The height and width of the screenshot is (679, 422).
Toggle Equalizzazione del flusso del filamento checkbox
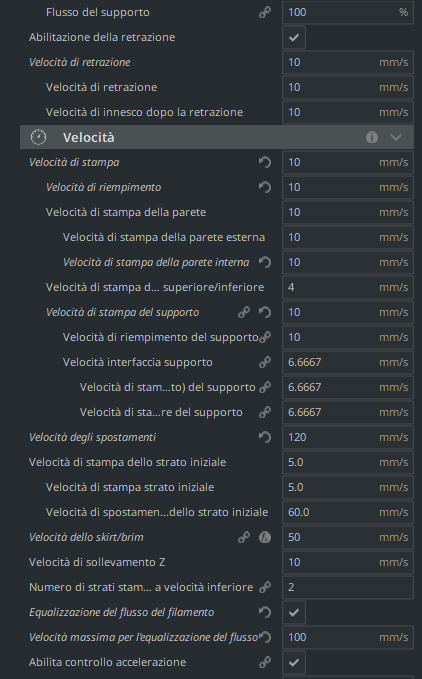point(294,612)
